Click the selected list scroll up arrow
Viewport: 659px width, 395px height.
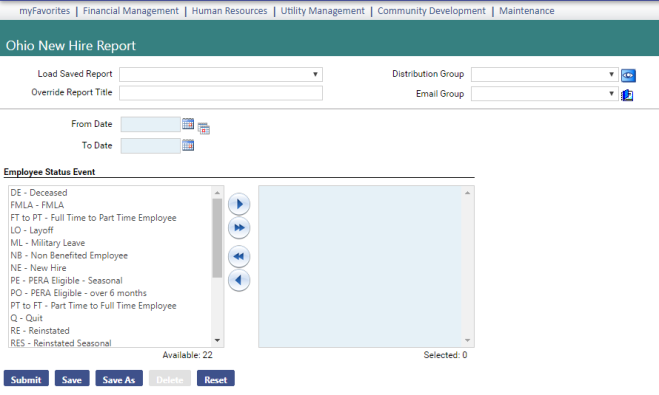click(467, 193)
